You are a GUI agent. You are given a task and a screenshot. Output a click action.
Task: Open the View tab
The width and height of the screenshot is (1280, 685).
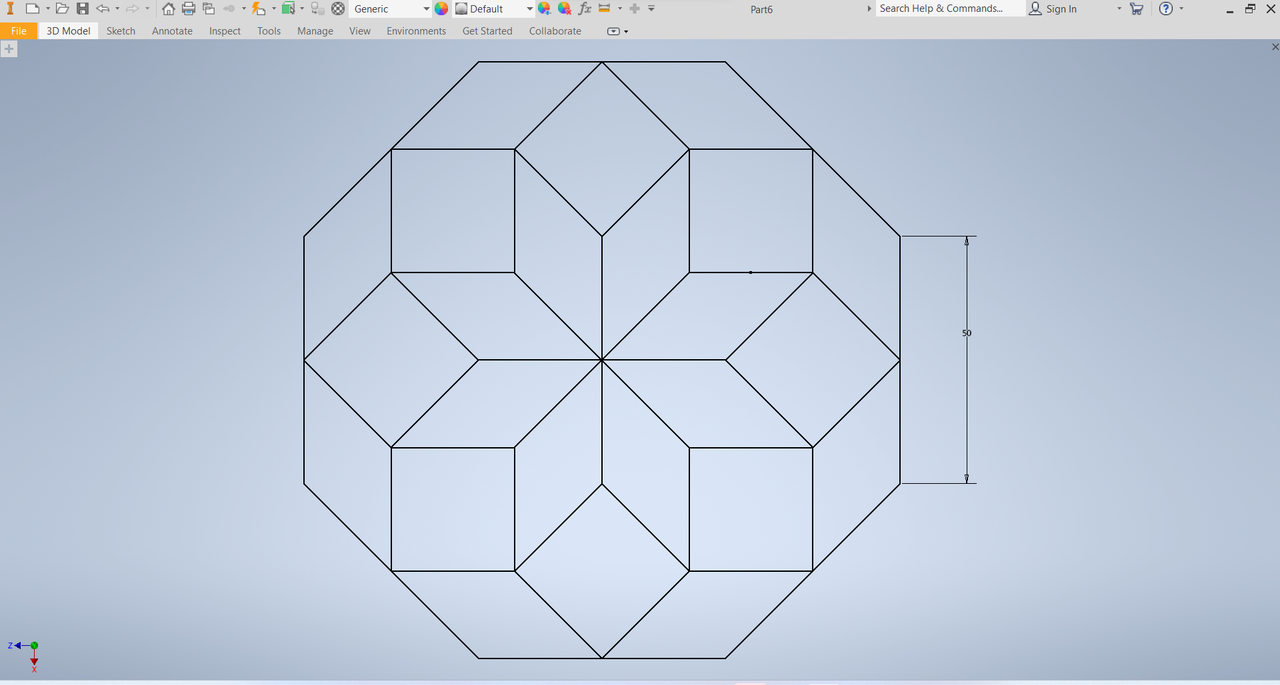360,31
